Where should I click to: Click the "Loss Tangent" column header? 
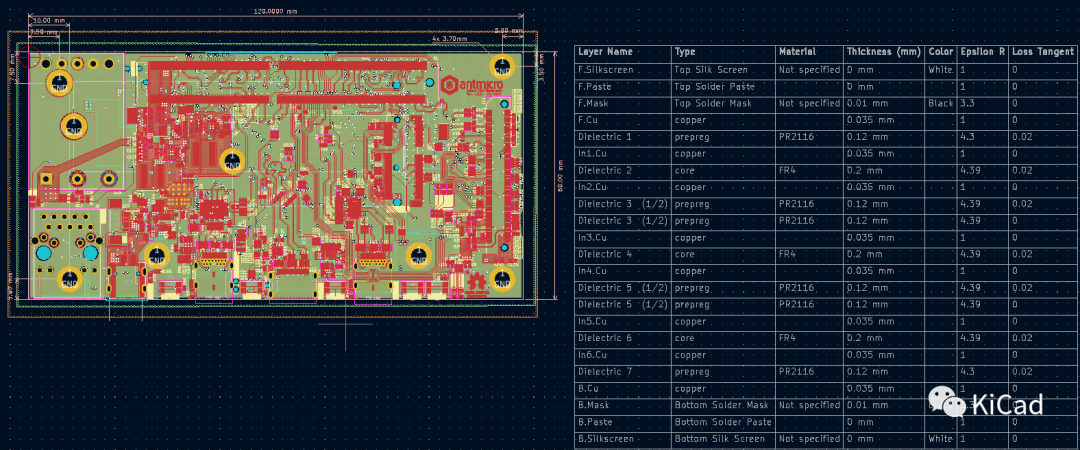pos(1043,52)
